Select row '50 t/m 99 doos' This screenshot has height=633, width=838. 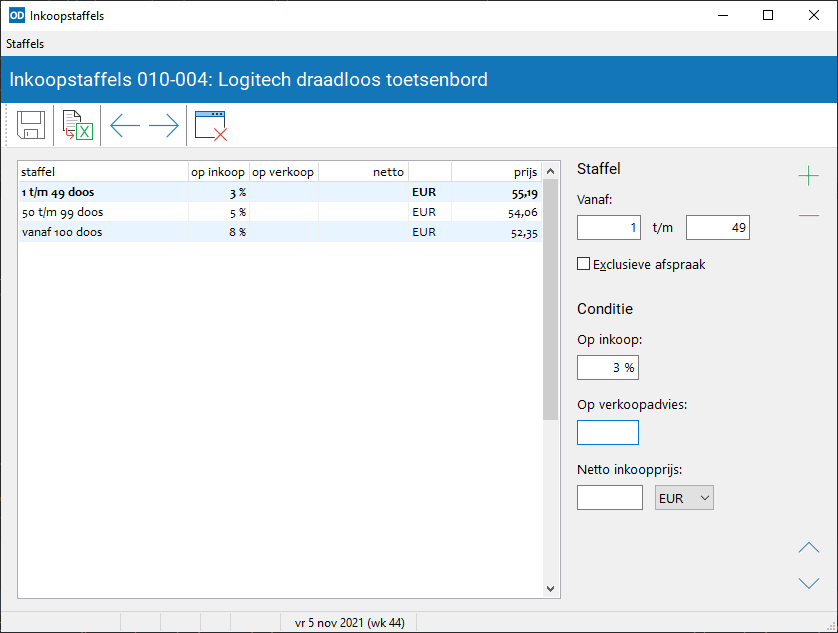pos(280,212)
